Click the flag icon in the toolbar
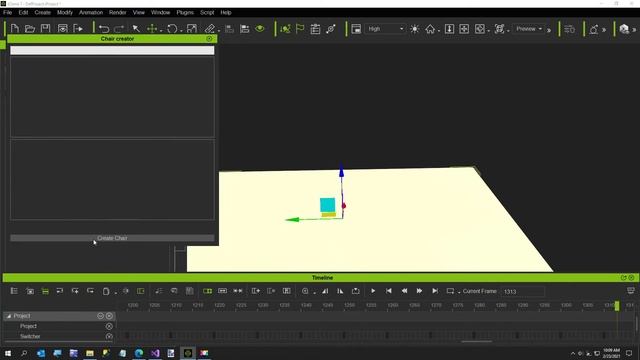The image size is (640, 360). tap(300, 29)
